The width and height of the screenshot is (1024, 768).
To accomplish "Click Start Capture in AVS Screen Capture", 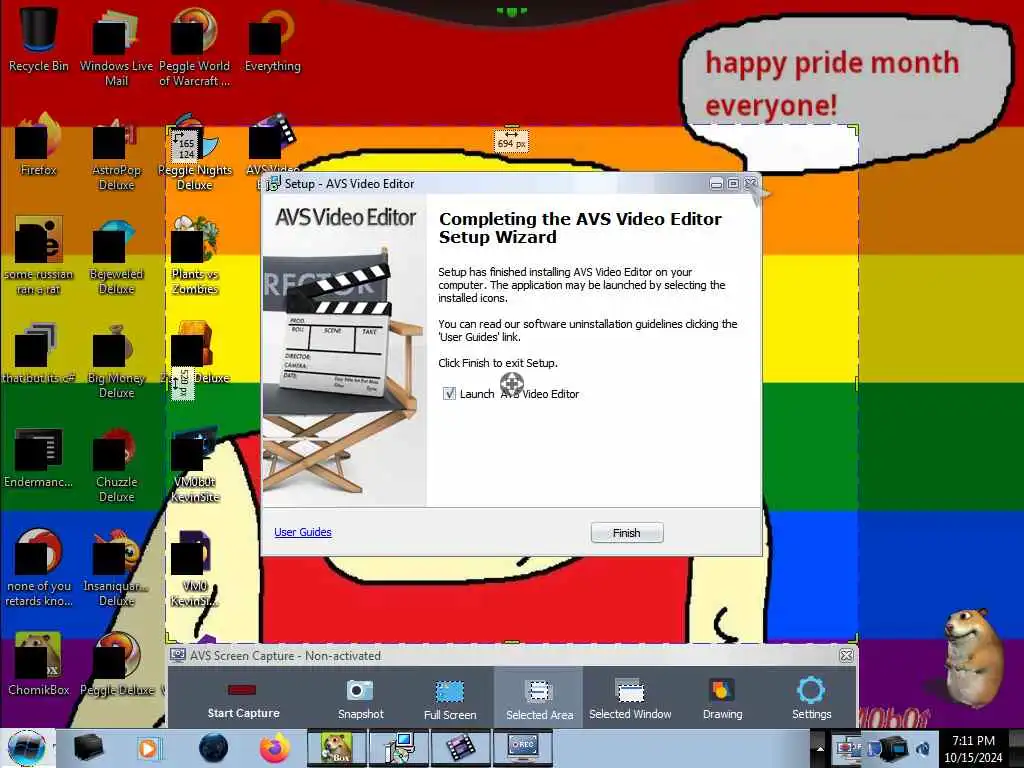I will pyautogui.click(x=243, y=699).
